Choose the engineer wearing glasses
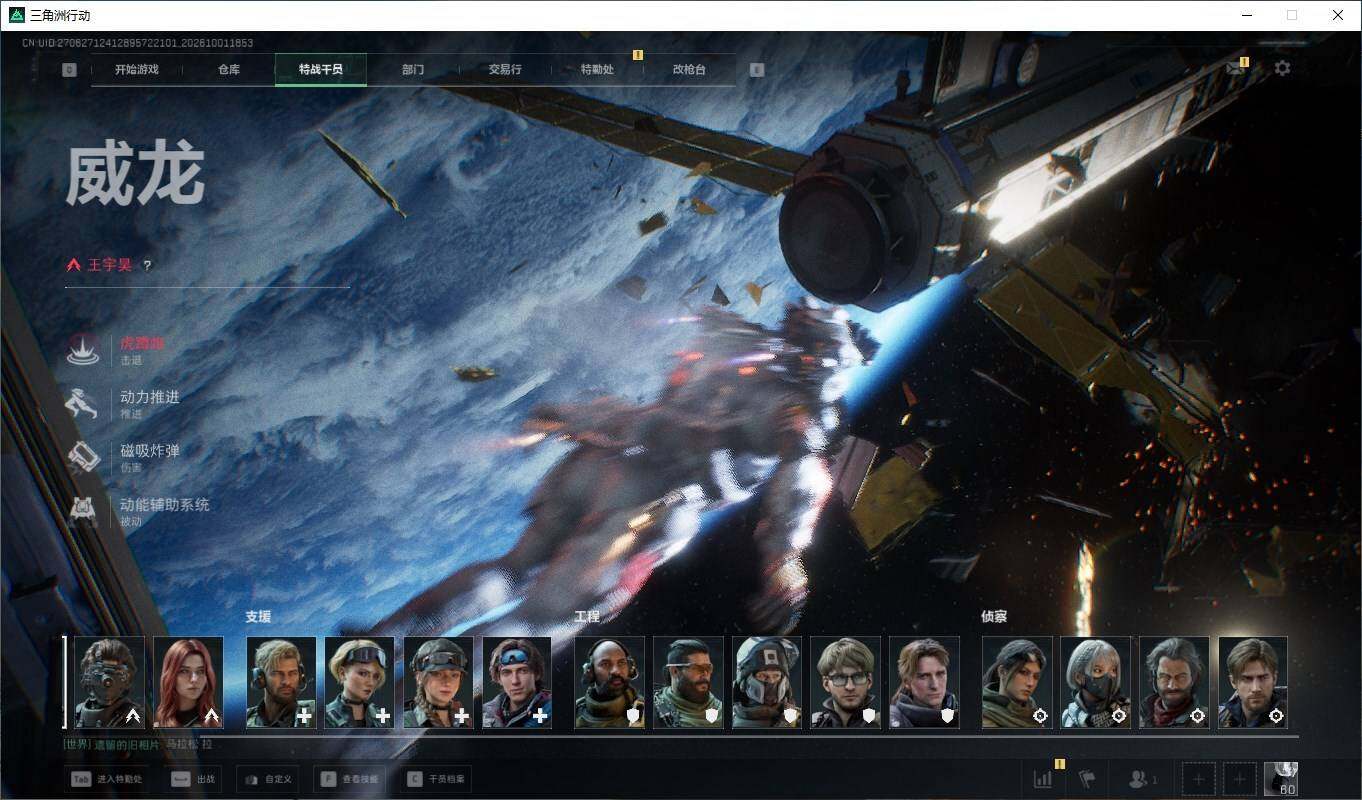This screenshot has width=1362, height=800. tap(846, 682)
